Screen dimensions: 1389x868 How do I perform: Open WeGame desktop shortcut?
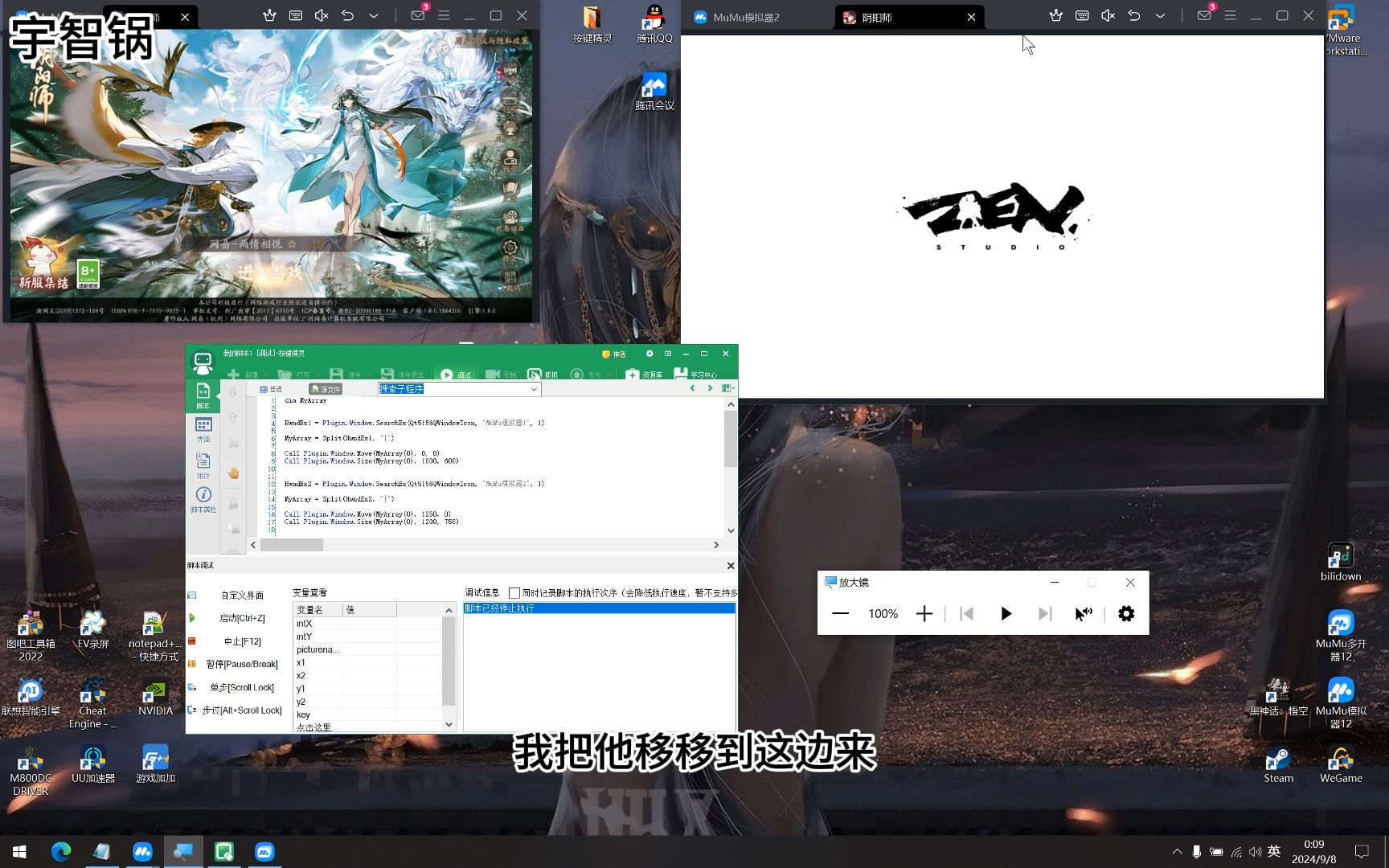tap(1341, 764)
